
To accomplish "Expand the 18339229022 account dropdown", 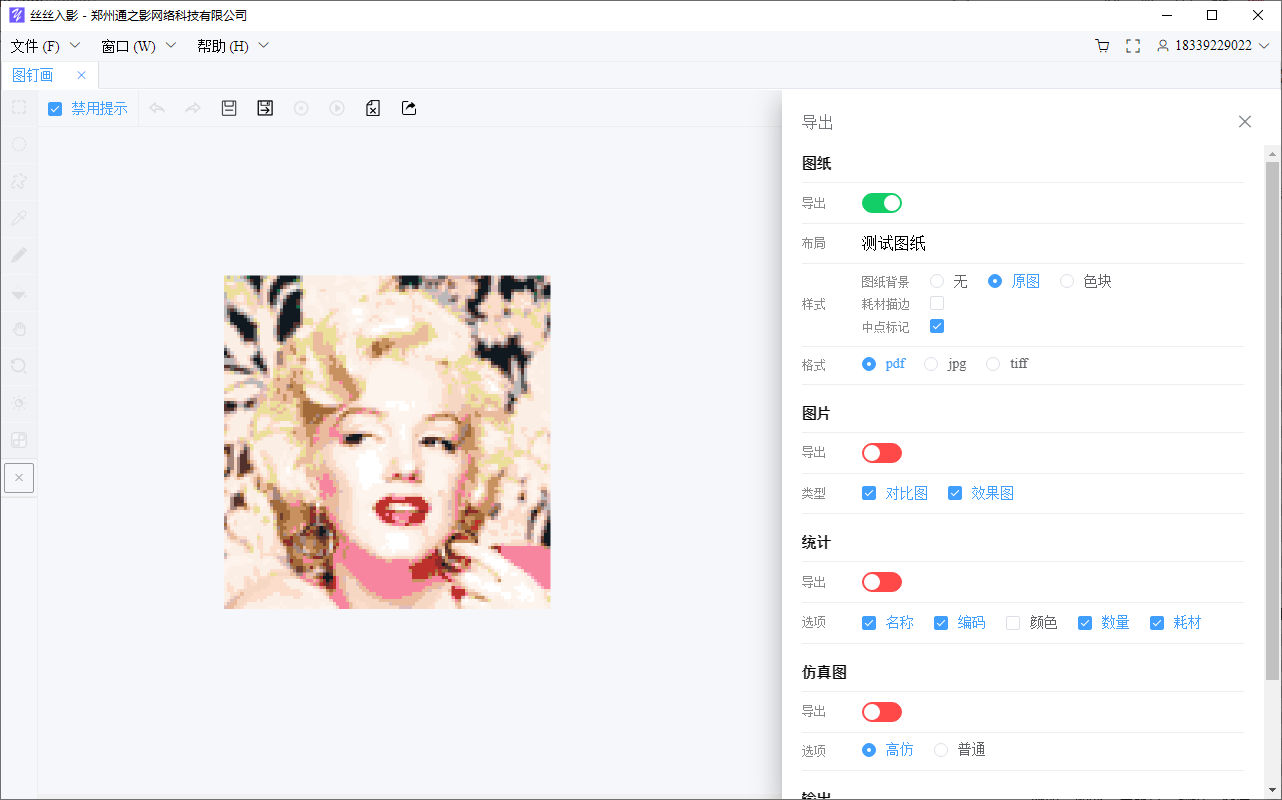I will [x=1264, y=45].
